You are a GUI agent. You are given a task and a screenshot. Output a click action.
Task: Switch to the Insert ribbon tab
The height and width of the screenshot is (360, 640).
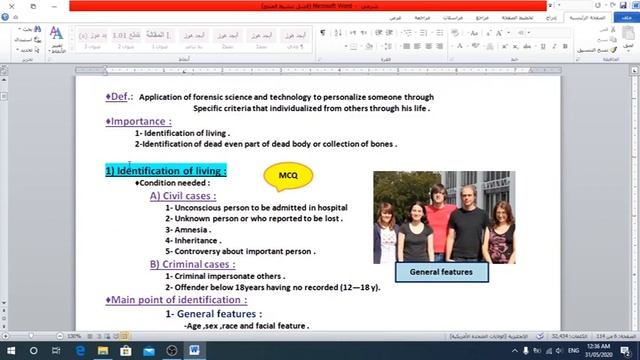click(551, 18)
